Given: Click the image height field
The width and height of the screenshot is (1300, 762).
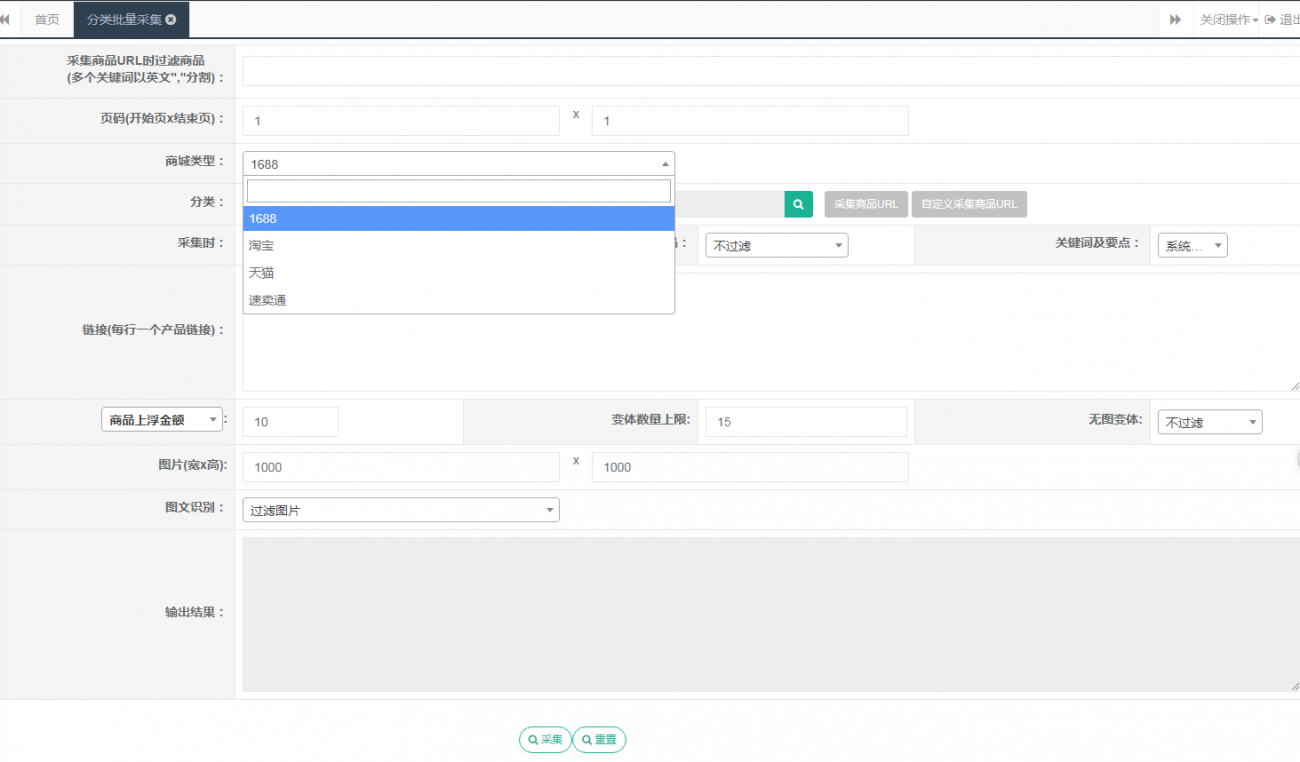Looking at the screenshot, I should click(x=750, y=467).
